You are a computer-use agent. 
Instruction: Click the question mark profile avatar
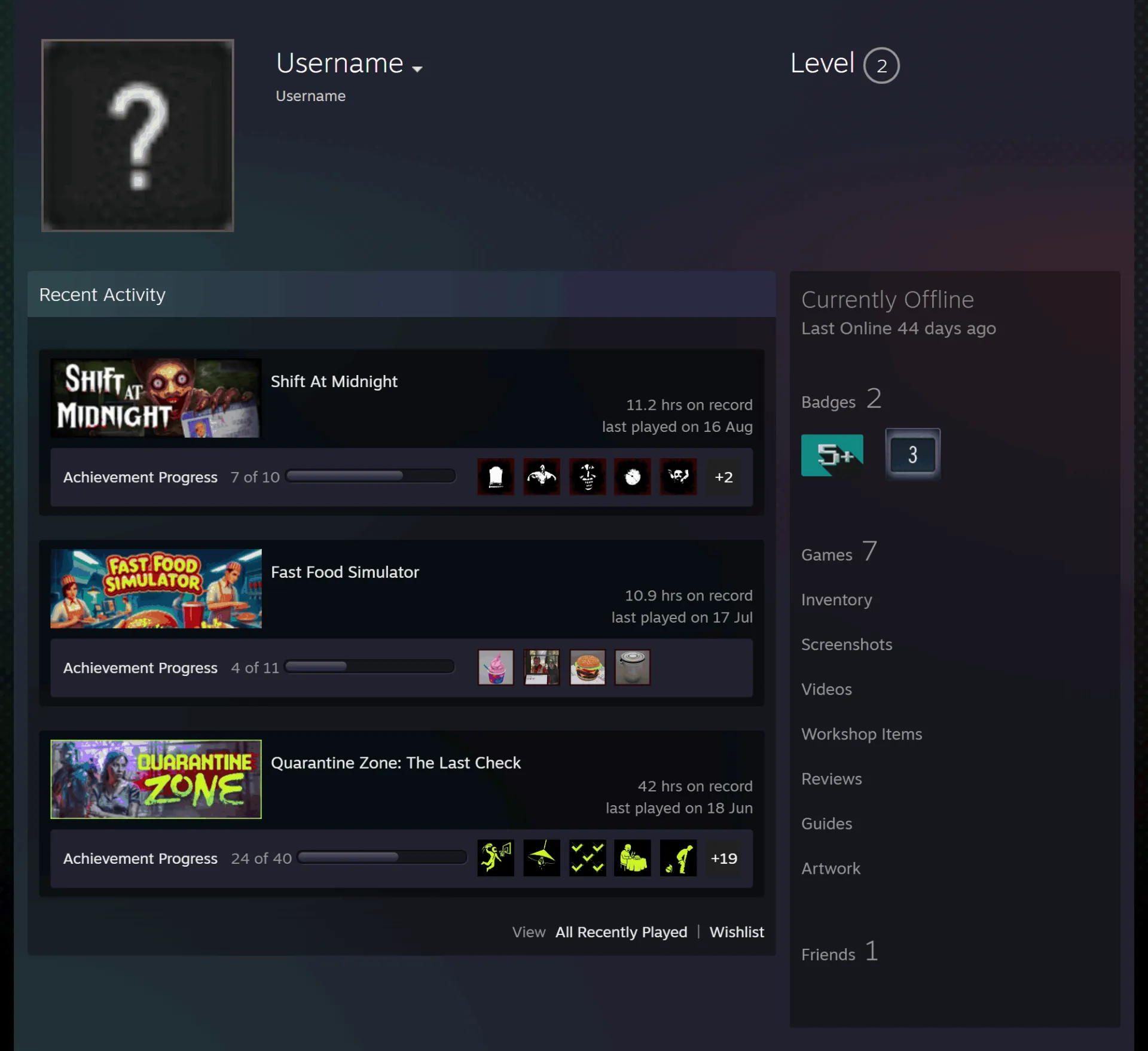(x=138, y=135)
